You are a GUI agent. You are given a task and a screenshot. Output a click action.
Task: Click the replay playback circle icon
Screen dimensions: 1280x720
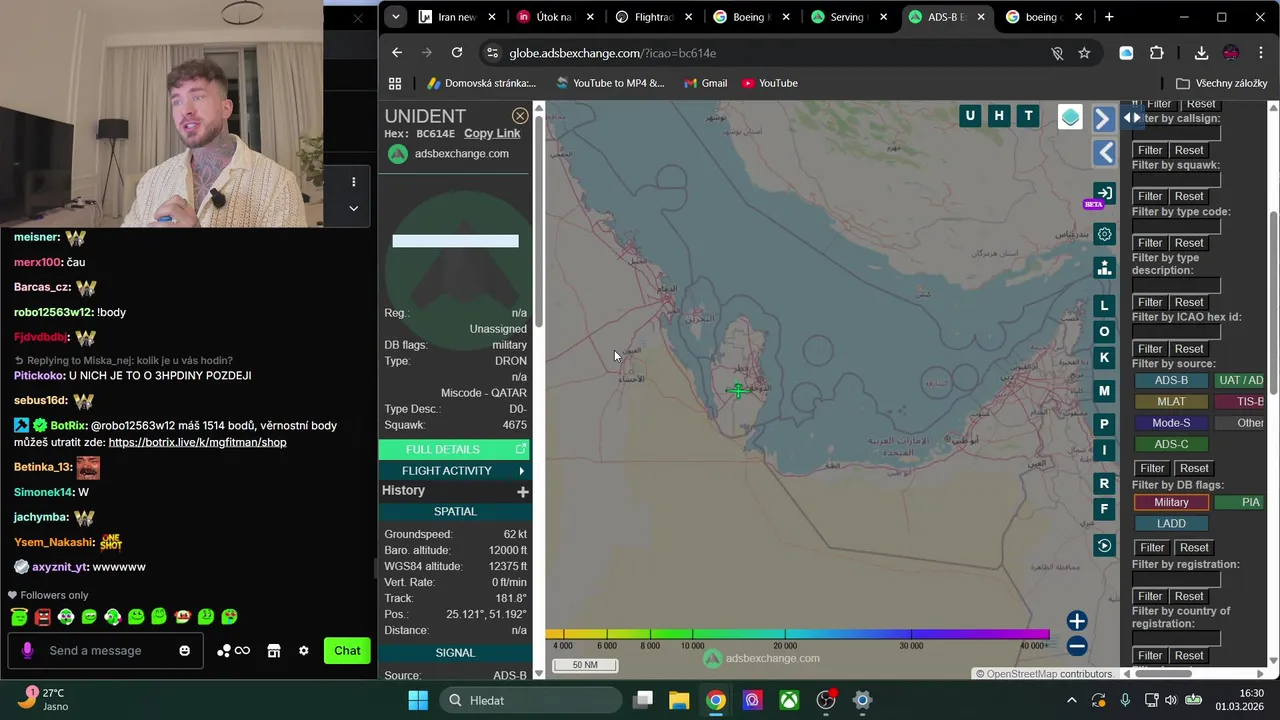1104,546
